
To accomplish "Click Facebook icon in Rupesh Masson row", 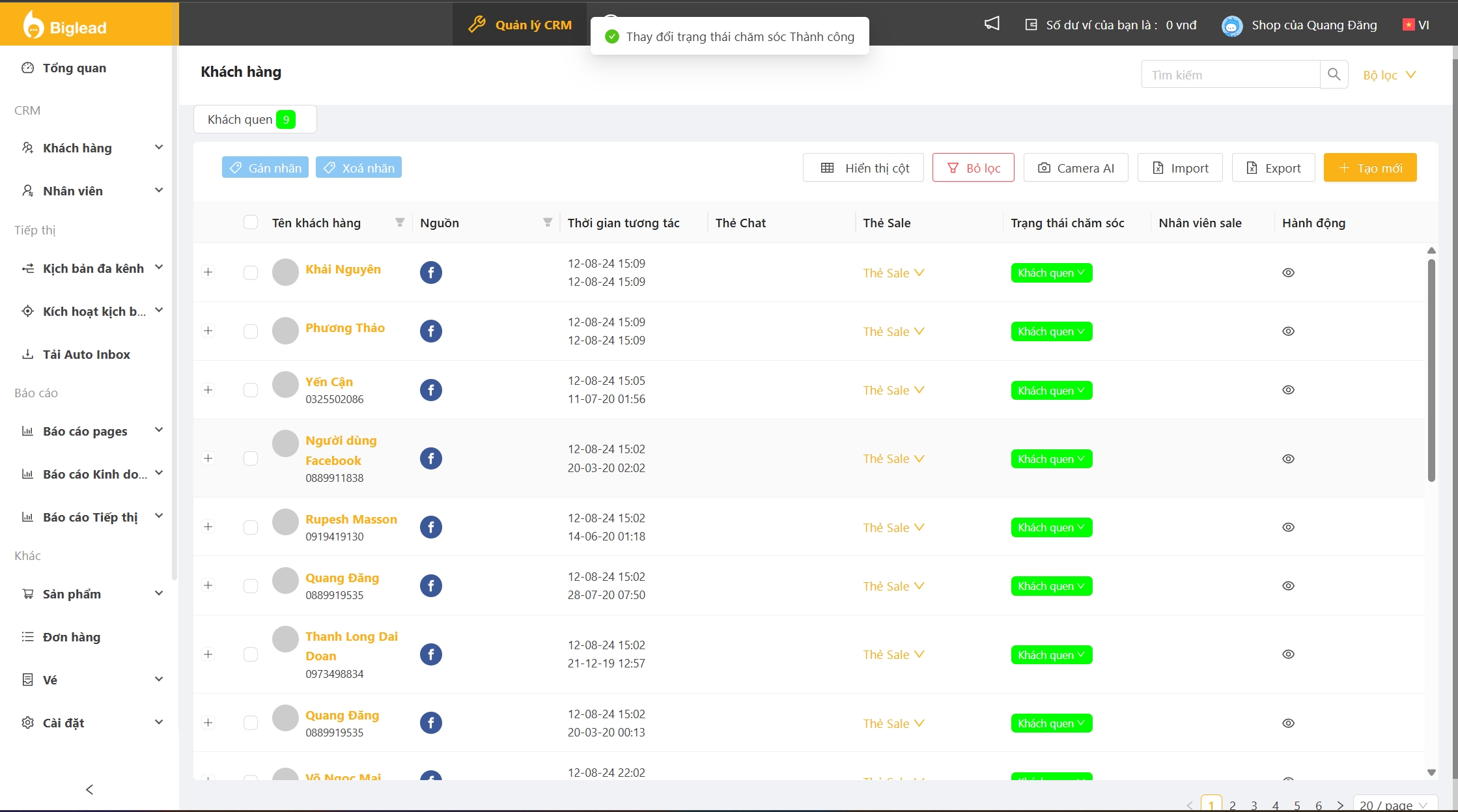I will pos(431,527).
